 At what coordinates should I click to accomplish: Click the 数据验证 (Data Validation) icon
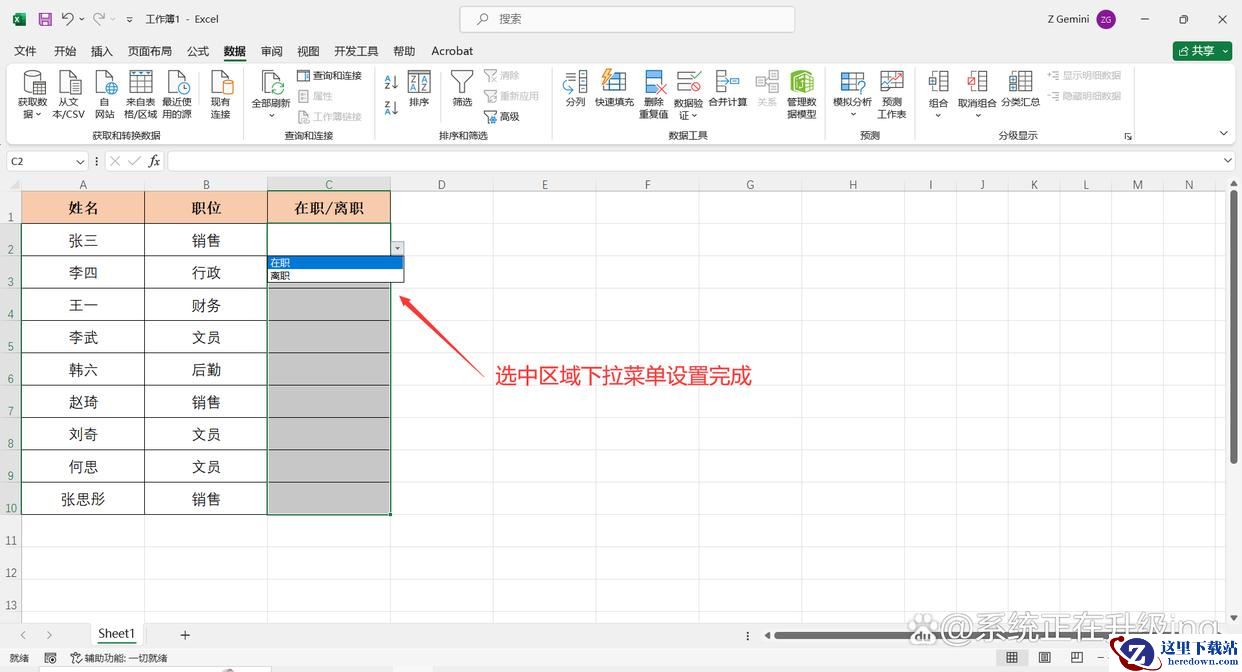[688, 83]
